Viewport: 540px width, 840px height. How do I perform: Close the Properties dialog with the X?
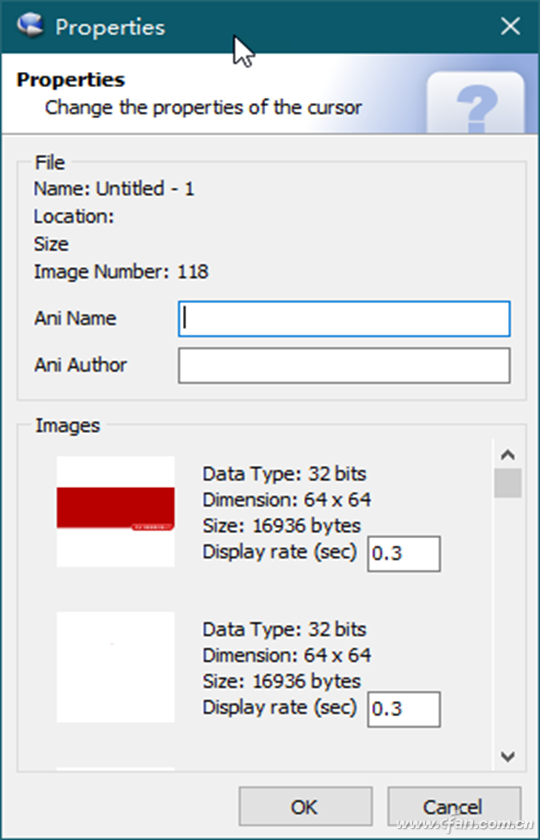pos(510,26)
